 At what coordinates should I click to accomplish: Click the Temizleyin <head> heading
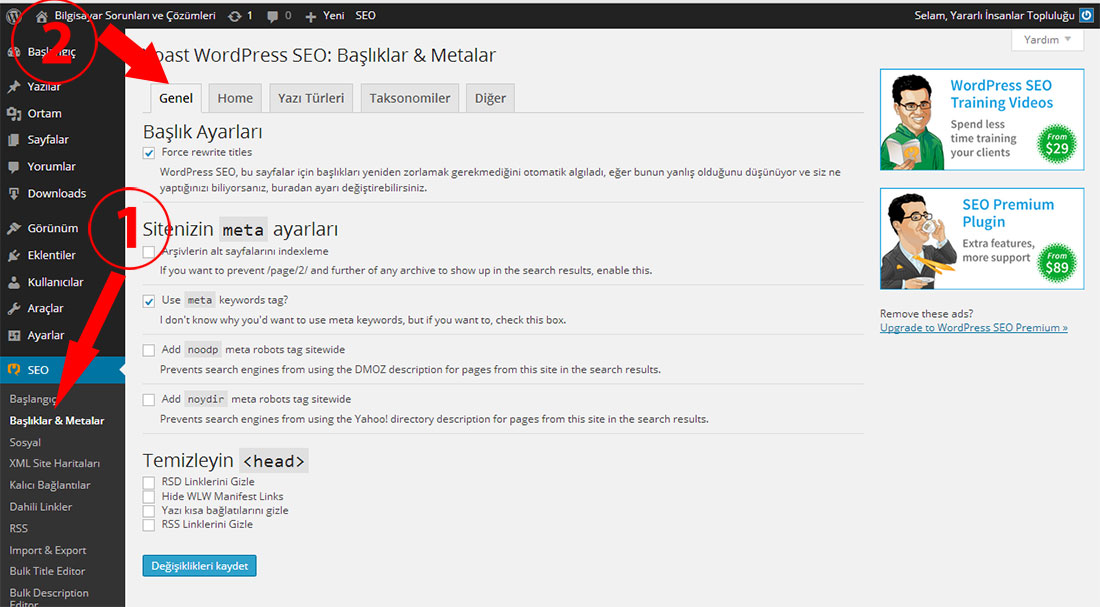pyautogui.click(x=225, y=461)
